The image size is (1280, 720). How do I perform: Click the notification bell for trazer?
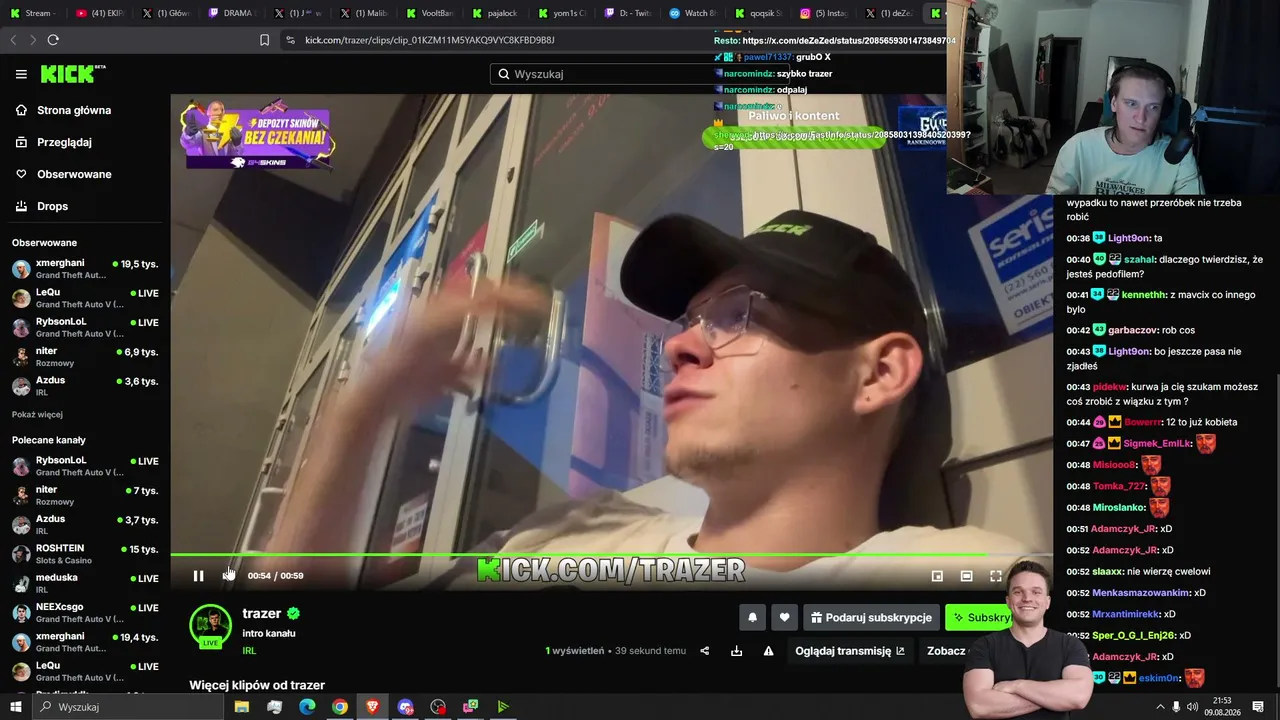(753, 617)
